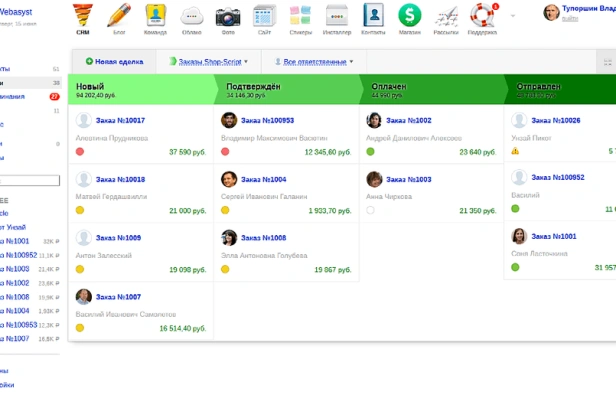Select the Подтверждён stage header
The image size is (616, 405).
coord(253,87)
